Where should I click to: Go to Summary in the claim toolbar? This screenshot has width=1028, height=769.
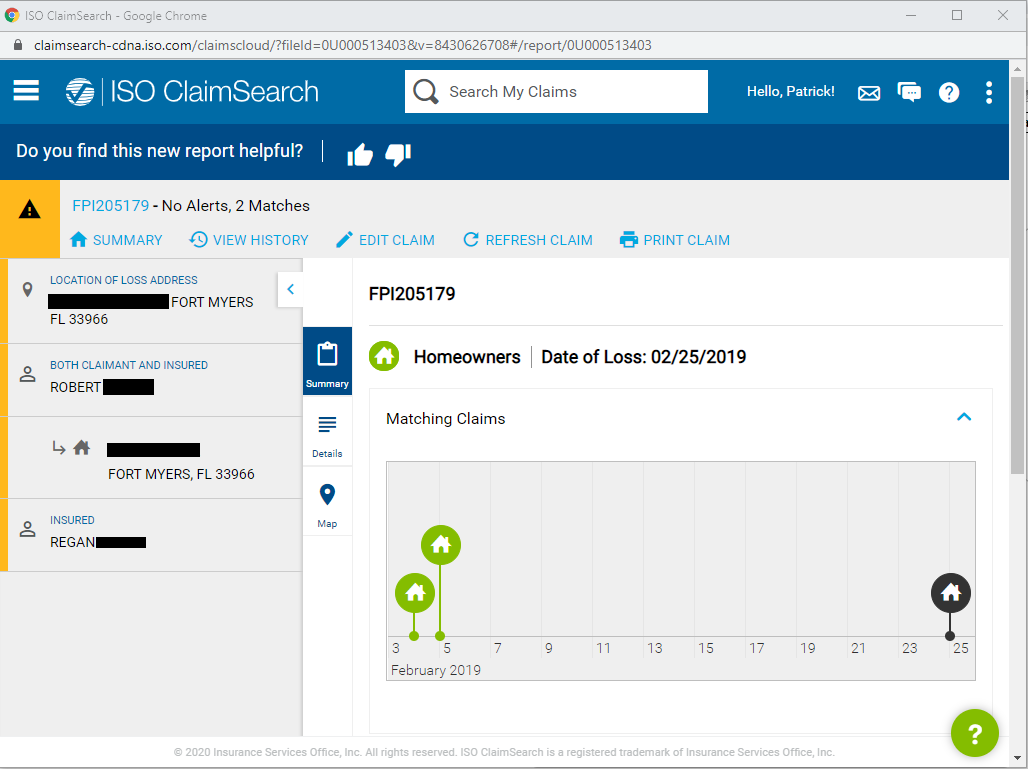pyautogui.click(x=116, y=240)
